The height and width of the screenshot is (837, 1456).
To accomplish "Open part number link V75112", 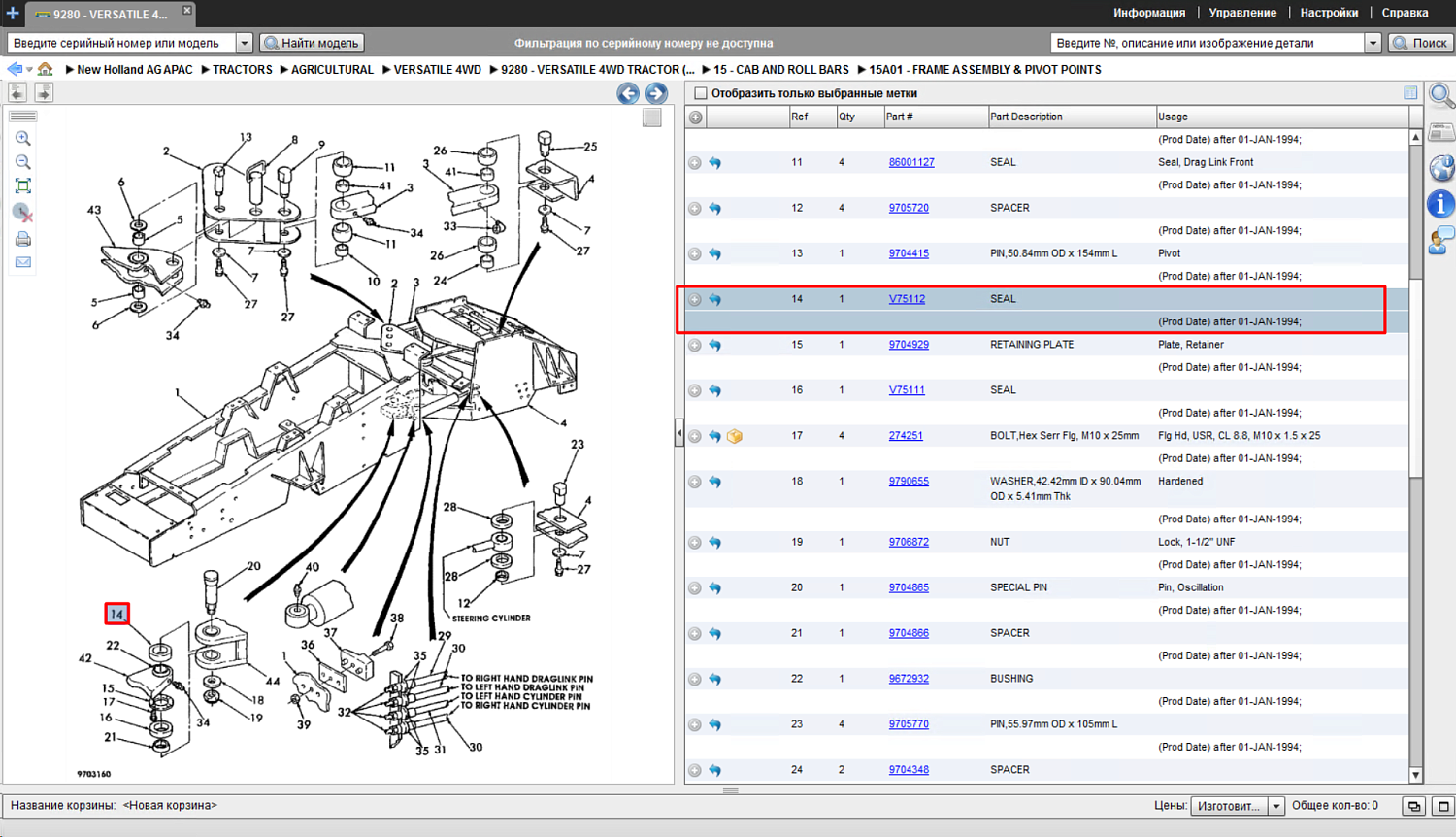I will 907,299.
